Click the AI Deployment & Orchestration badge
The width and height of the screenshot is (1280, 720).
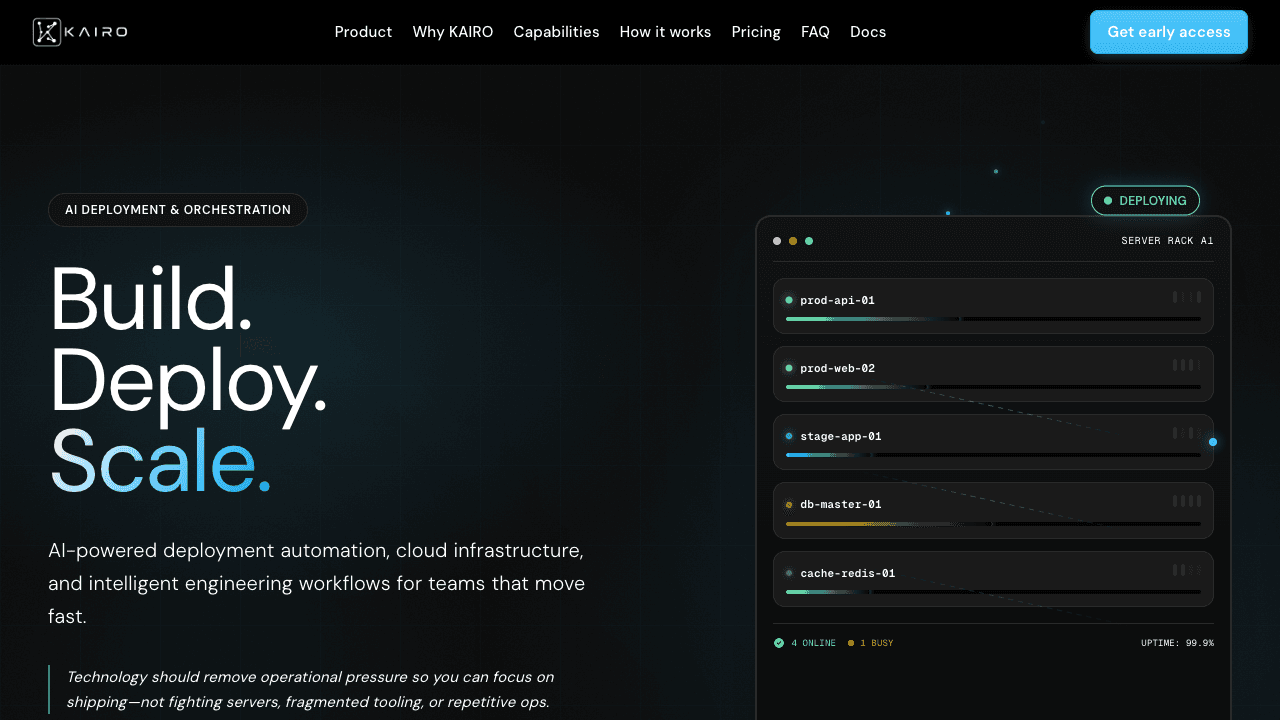(178, 210)
